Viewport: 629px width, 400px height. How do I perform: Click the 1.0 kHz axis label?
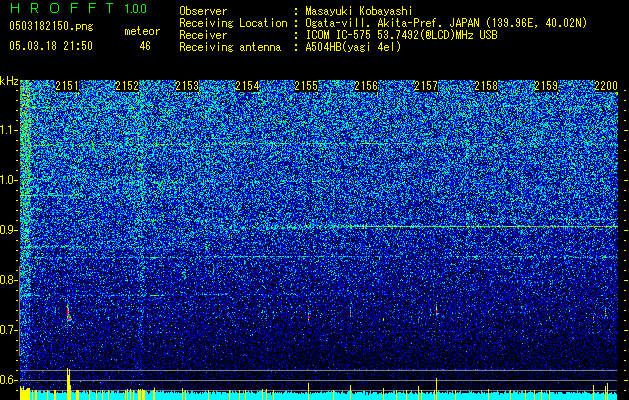tap(9, 180)
